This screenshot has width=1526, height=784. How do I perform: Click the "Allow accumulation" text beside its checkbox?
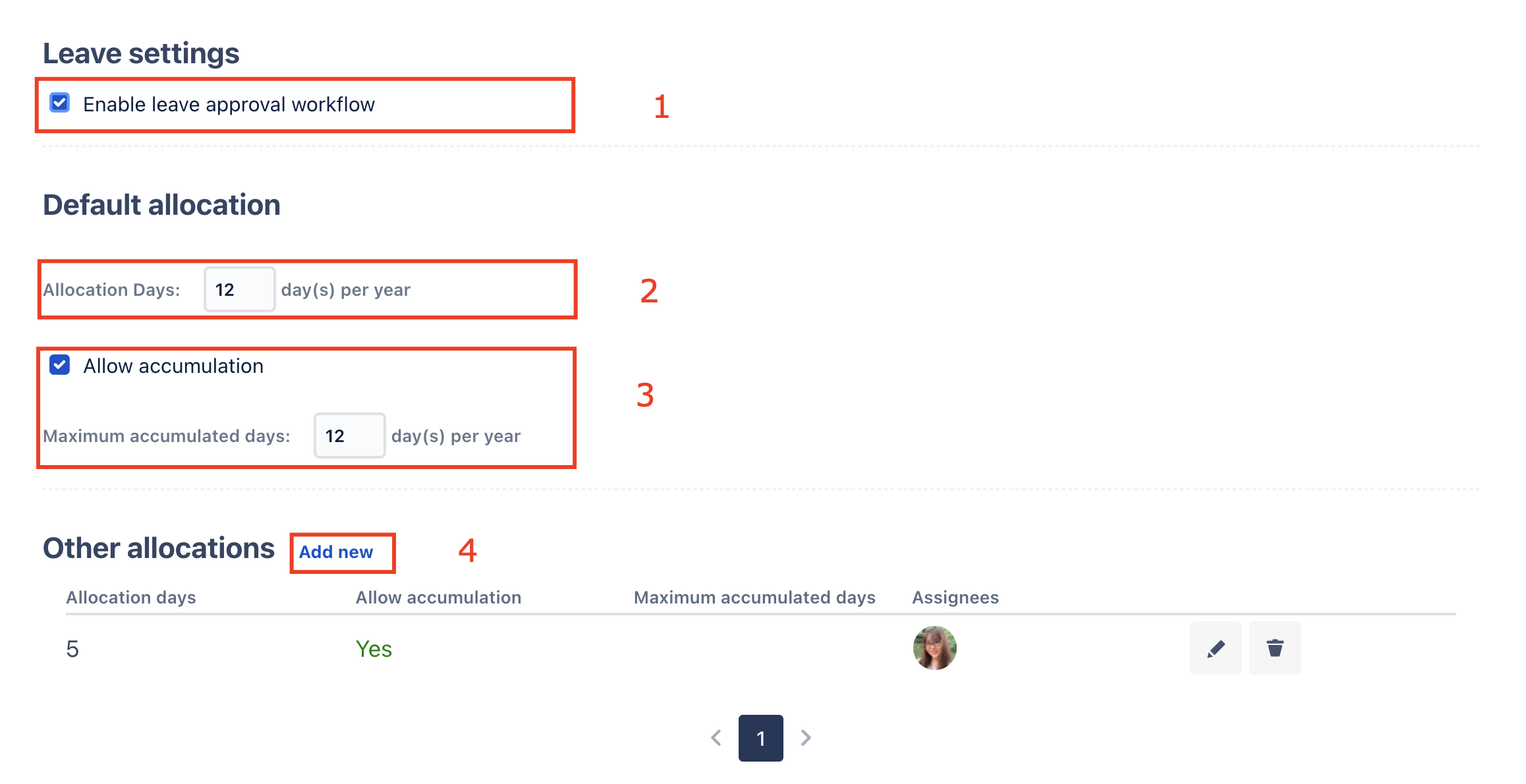173,366
